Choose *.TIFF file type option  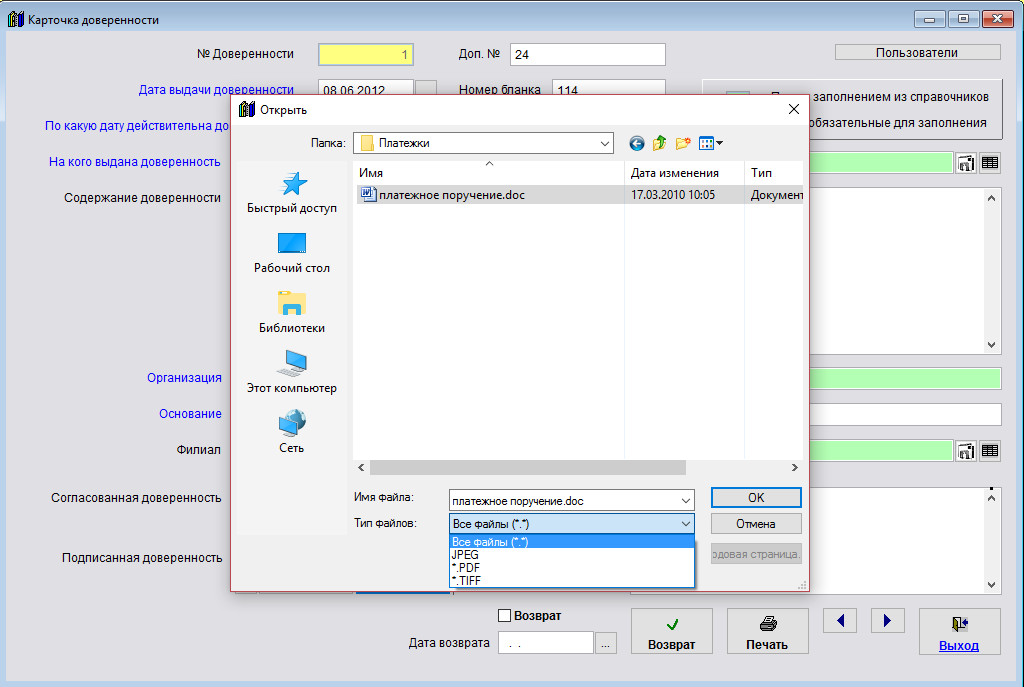[x=468, y=580]
